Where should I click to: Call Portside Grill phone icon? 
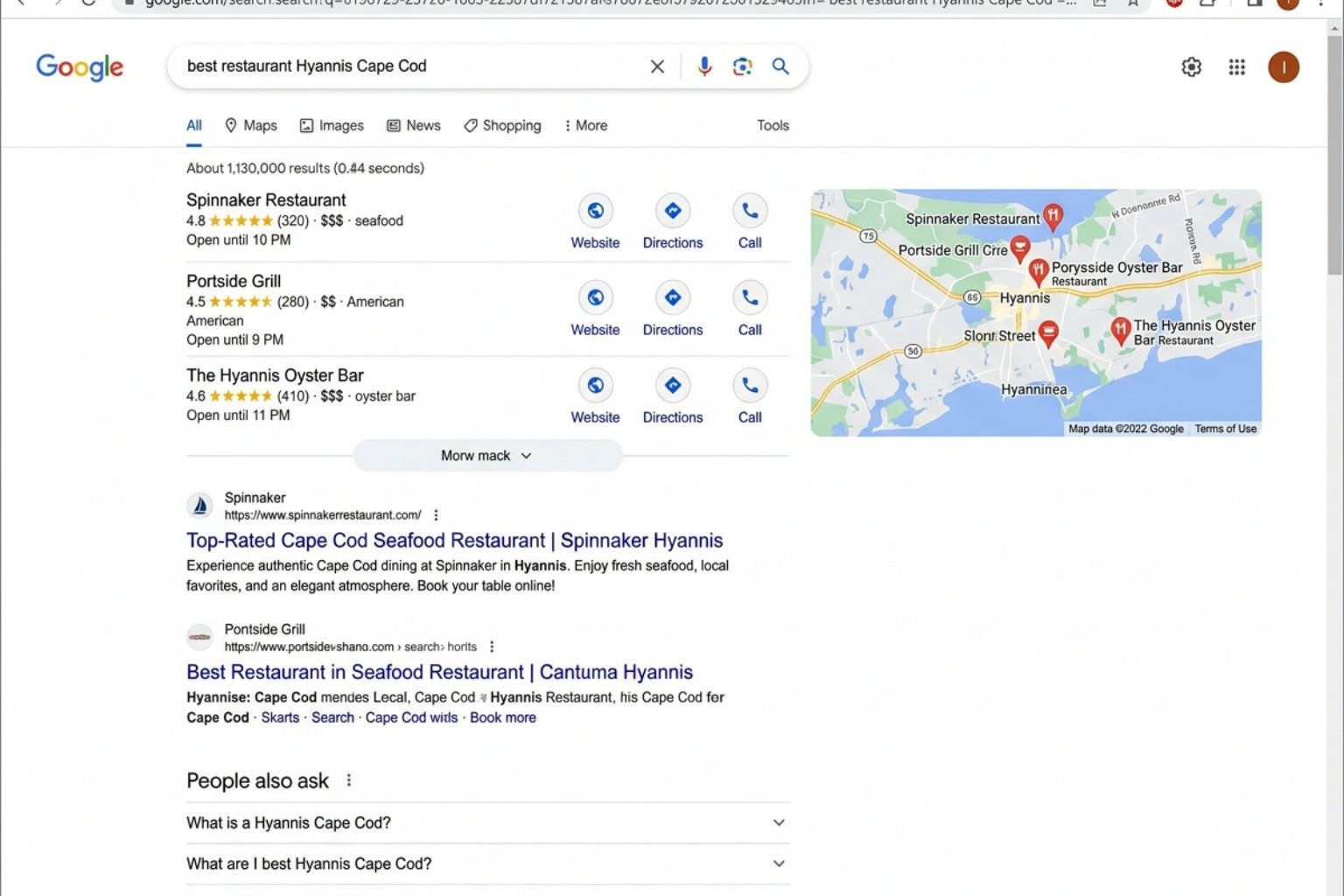750,297
